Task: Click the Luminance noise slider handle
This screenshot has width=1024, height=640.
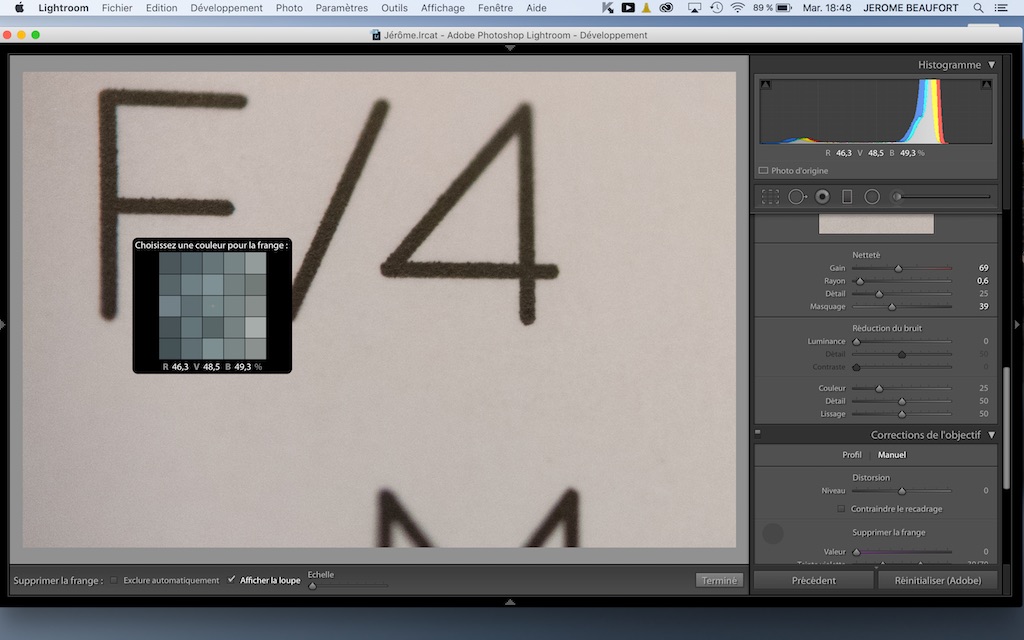Action: pyautogui.click(x=856, y=342)
